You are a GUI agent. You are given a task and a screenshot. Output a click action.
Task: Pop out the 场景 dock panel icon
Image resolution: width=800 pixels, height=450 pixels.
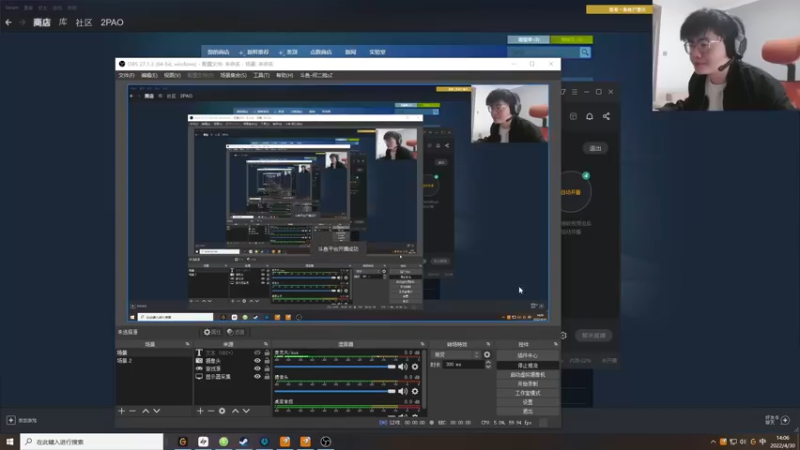(187, 344)
